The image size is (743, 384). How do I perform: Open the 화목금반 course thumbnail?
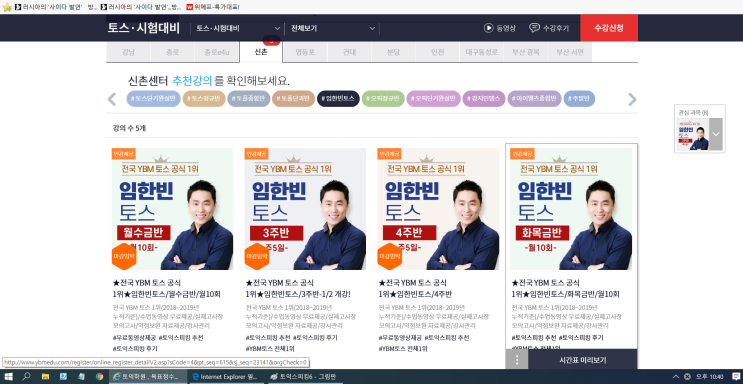(x=571, y=209)
